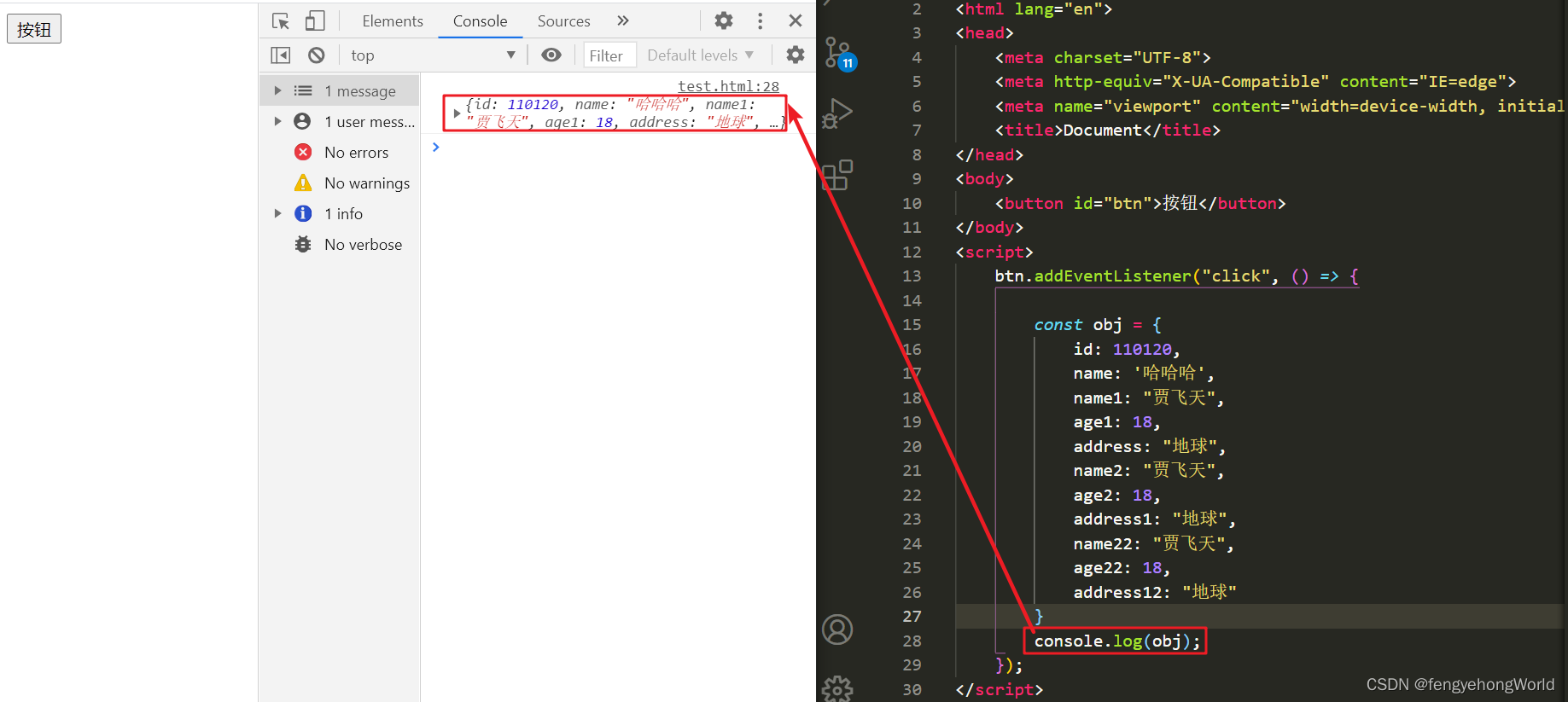
Task: Close the DevTools panel
Action: (796, 20)
